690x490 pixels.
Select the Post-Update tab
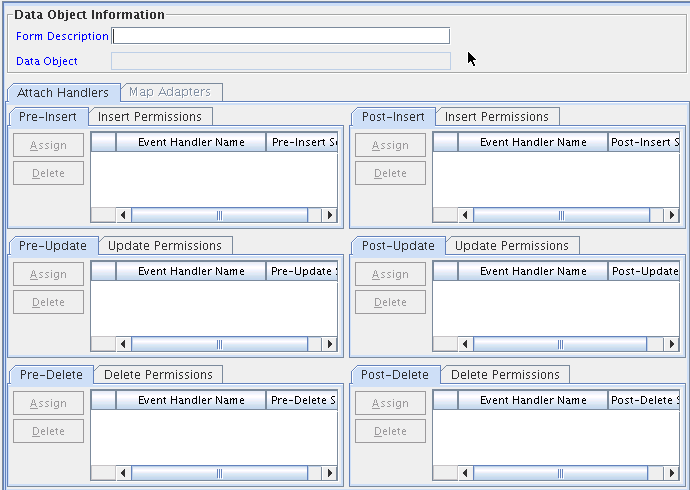(398, 245)
